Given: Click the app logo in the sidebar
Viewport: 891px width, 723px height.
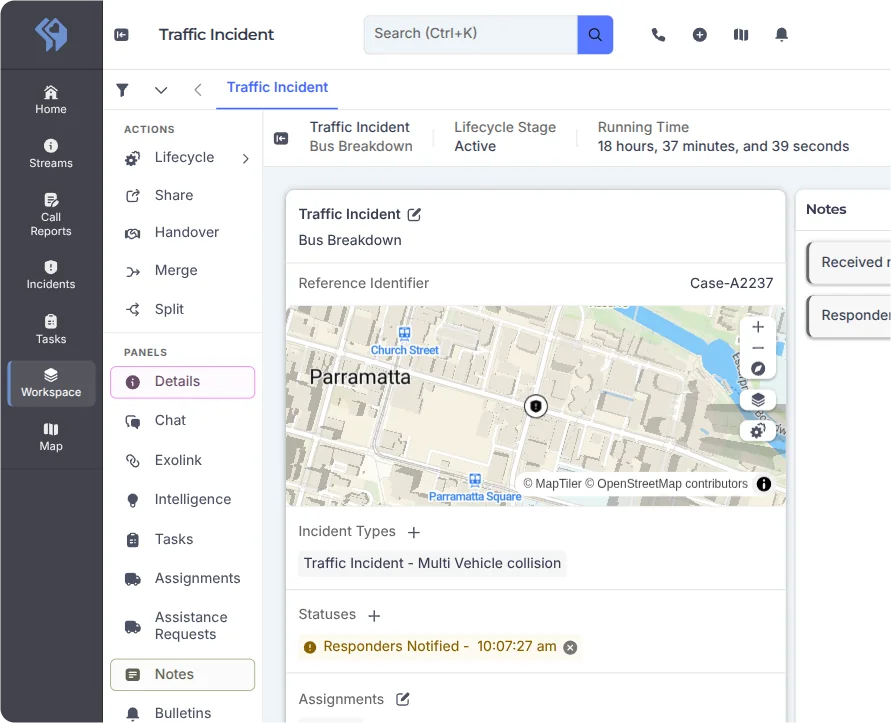Looking at the screenshot, I should click(x=51, y=34).
